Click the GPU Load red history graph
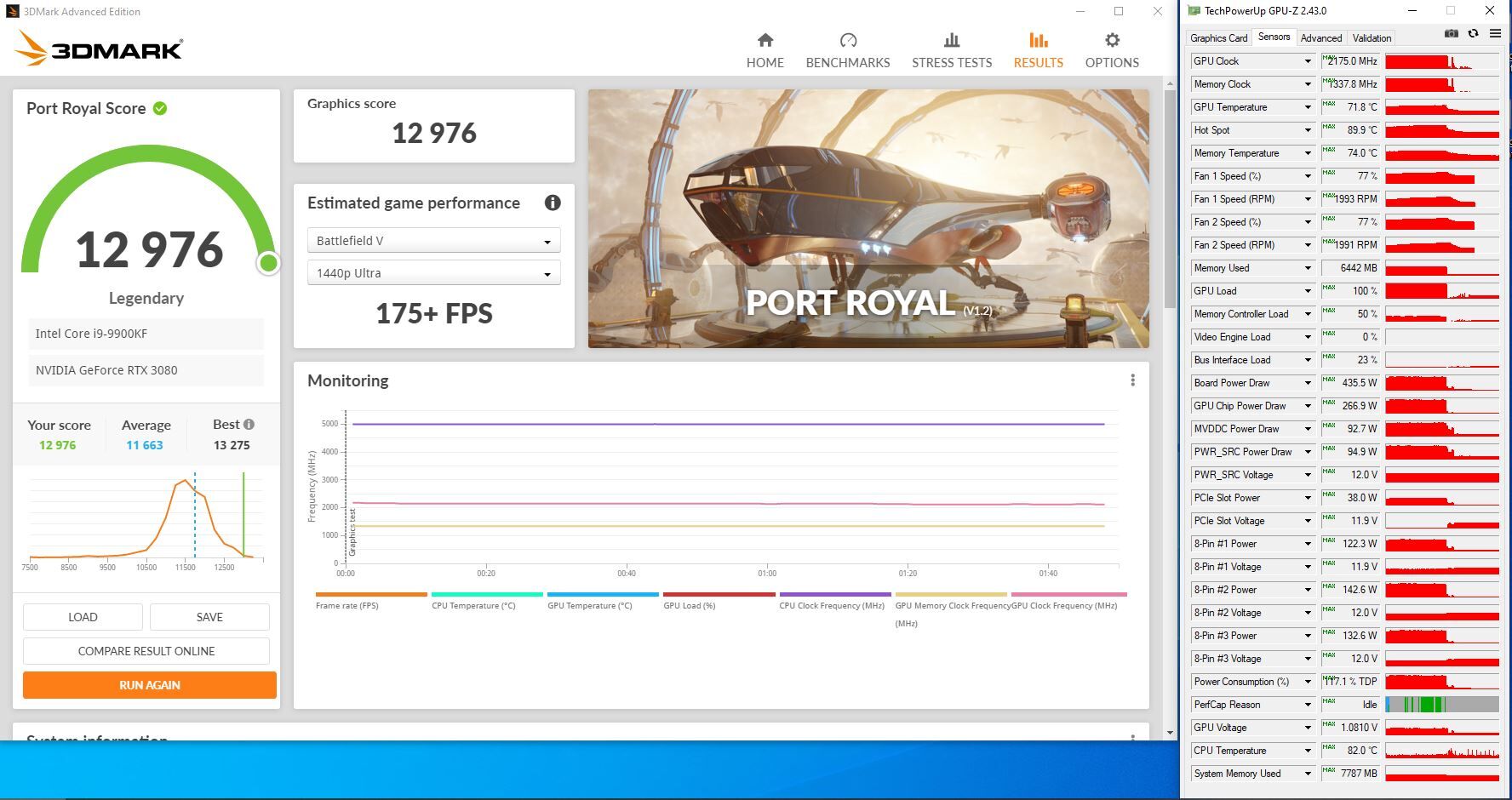The image size is (1512, 800). click(x=1441, y=291)
